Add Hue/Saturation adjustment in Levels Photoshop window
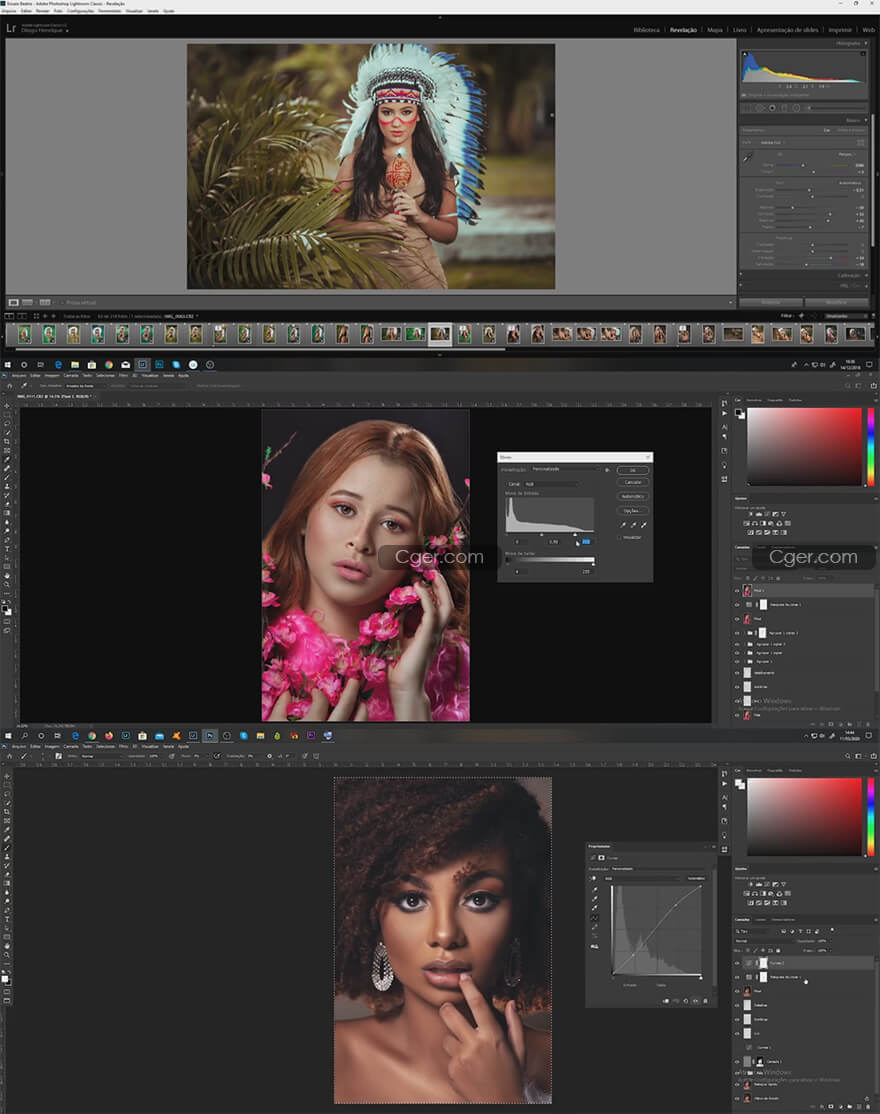Image resolution: width=880 pixels, height=1114 pixels. tap(746, 523)
